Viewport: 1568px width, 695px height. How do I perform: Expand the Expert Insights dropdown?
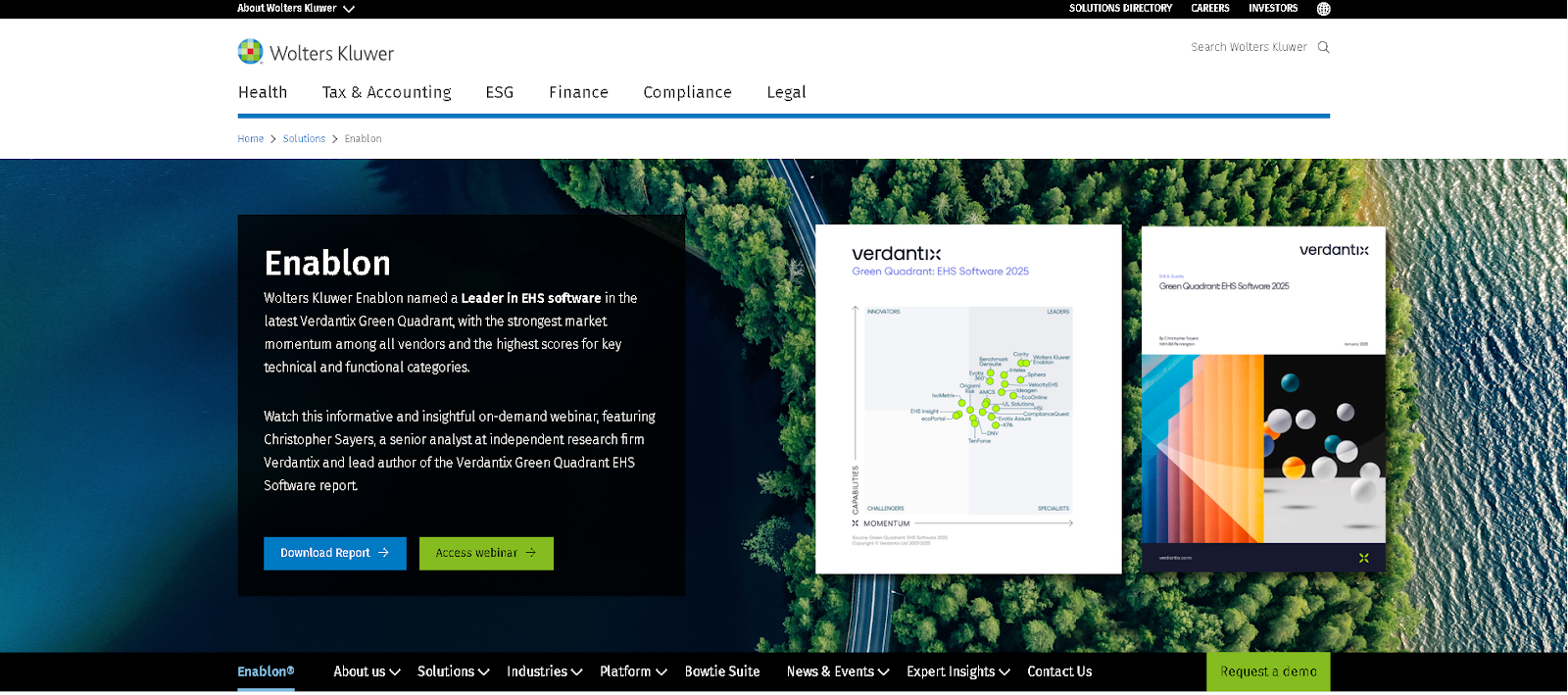pyautogui.click(x=958, y=671)
